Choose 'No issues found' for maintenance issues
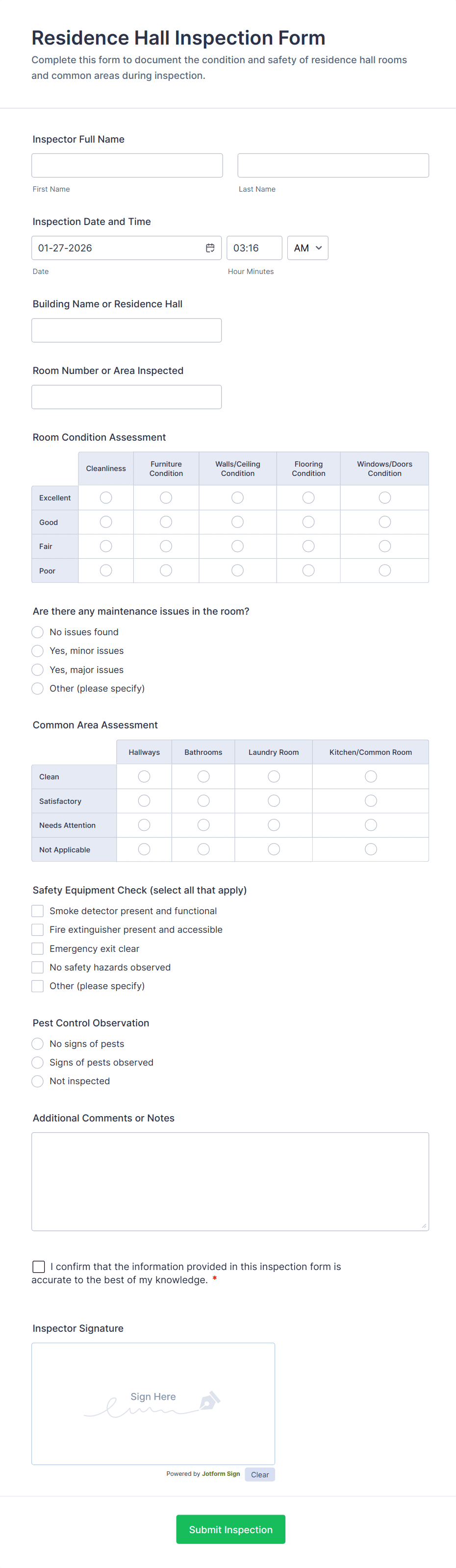456x1568 pixels. click(x=37, y=632)
